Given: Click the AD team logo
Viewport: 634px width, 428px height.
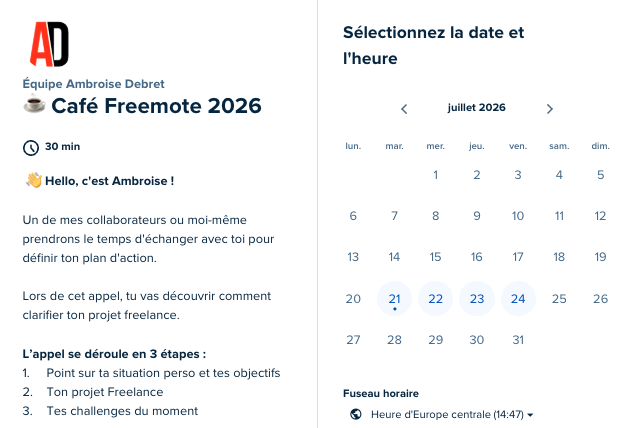Looking at the screenshot, I should tap(49, 44).
